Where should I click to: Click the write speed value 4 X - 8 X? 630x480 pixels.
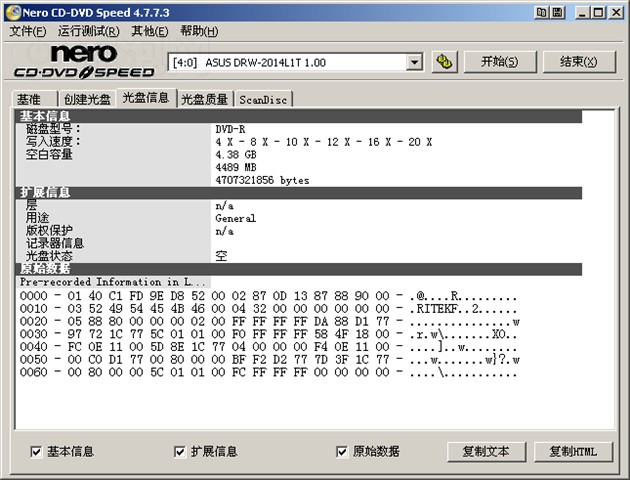[x=323, y=142]
